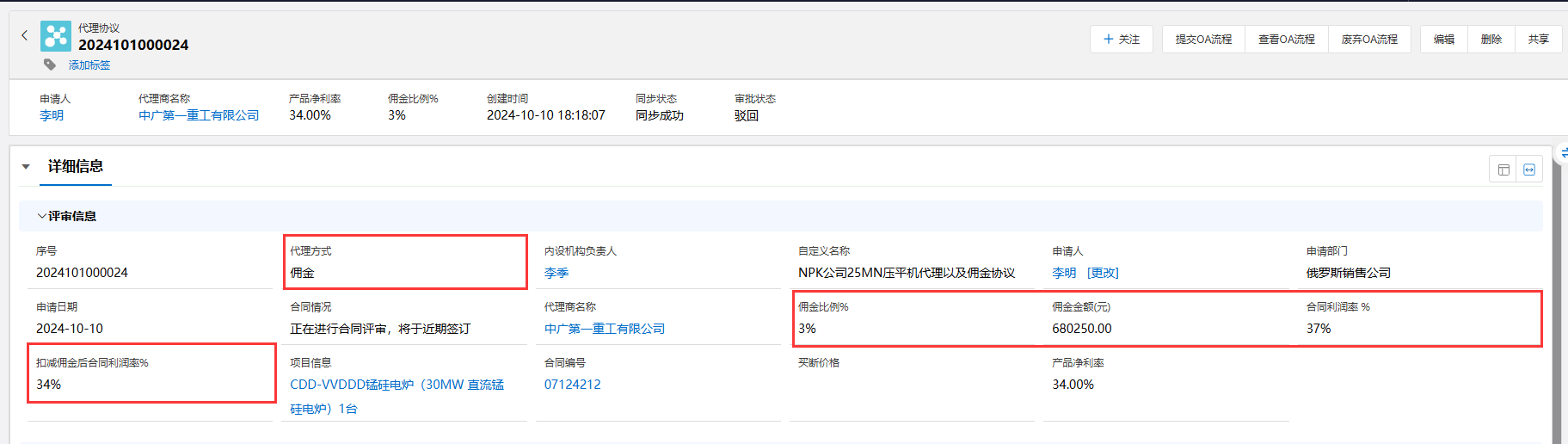
Task: Click the back arrow beside the record title
Action: [24, 36]
